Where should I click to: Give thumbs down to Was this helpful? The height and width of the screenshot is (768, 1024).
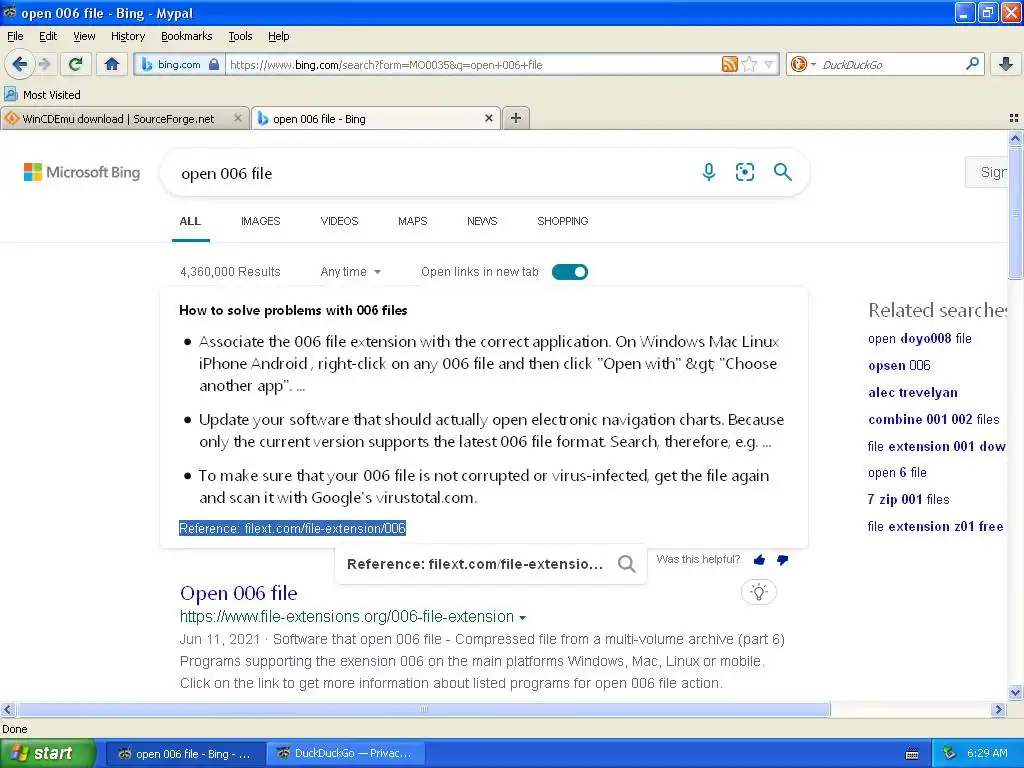click(x=782, y=560)
